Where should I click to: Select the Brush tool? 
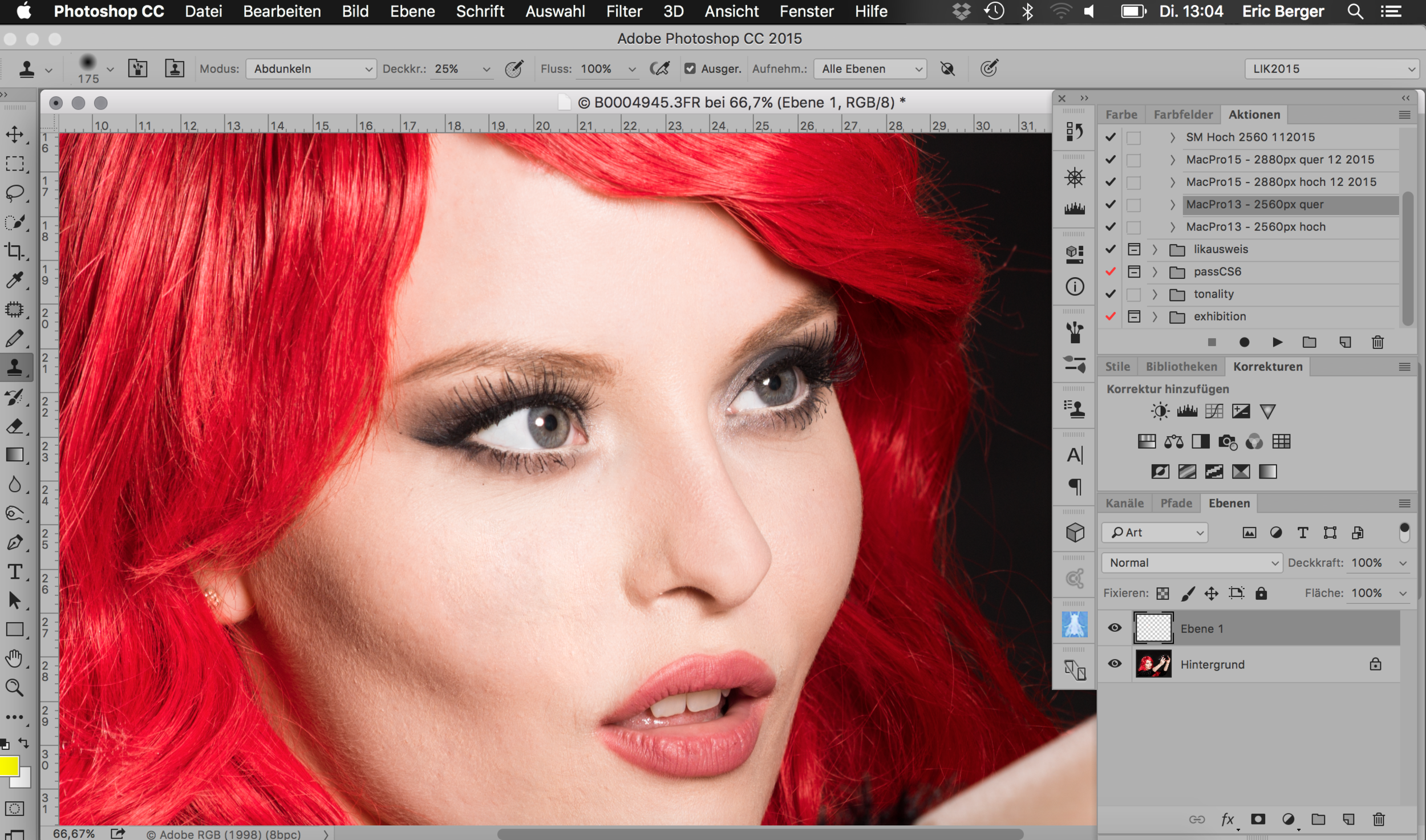pyautogui.click(x=14, y=339)
